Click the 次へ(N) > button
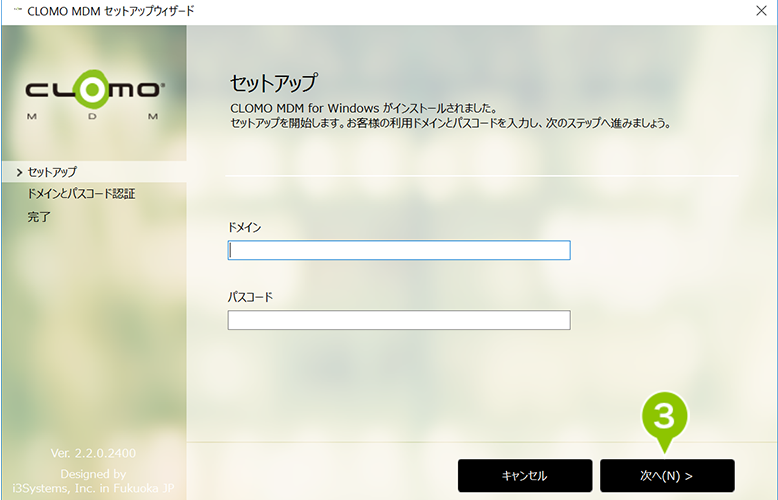The width and height of the screenshot is (778, 500). pyautogui.click(x=667, y=476)
